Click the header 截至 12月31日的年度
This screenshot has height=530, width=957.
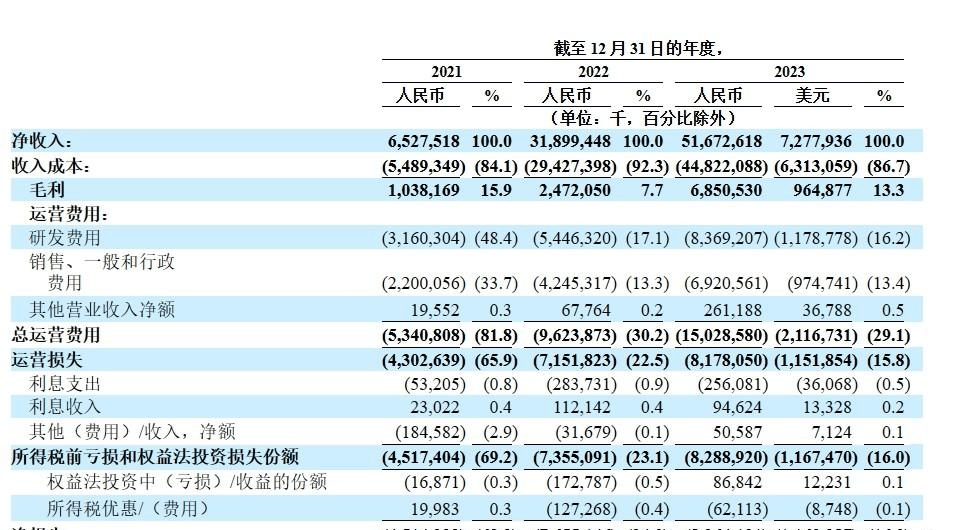638,48
